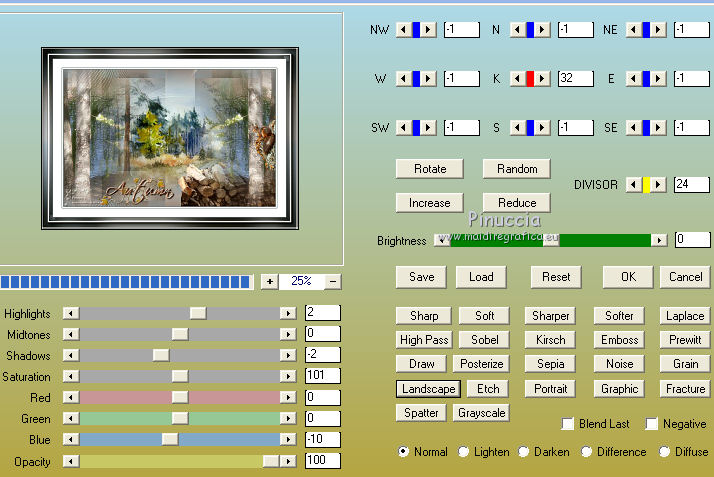Apply the Spatter preset

[x=421, y=413]
